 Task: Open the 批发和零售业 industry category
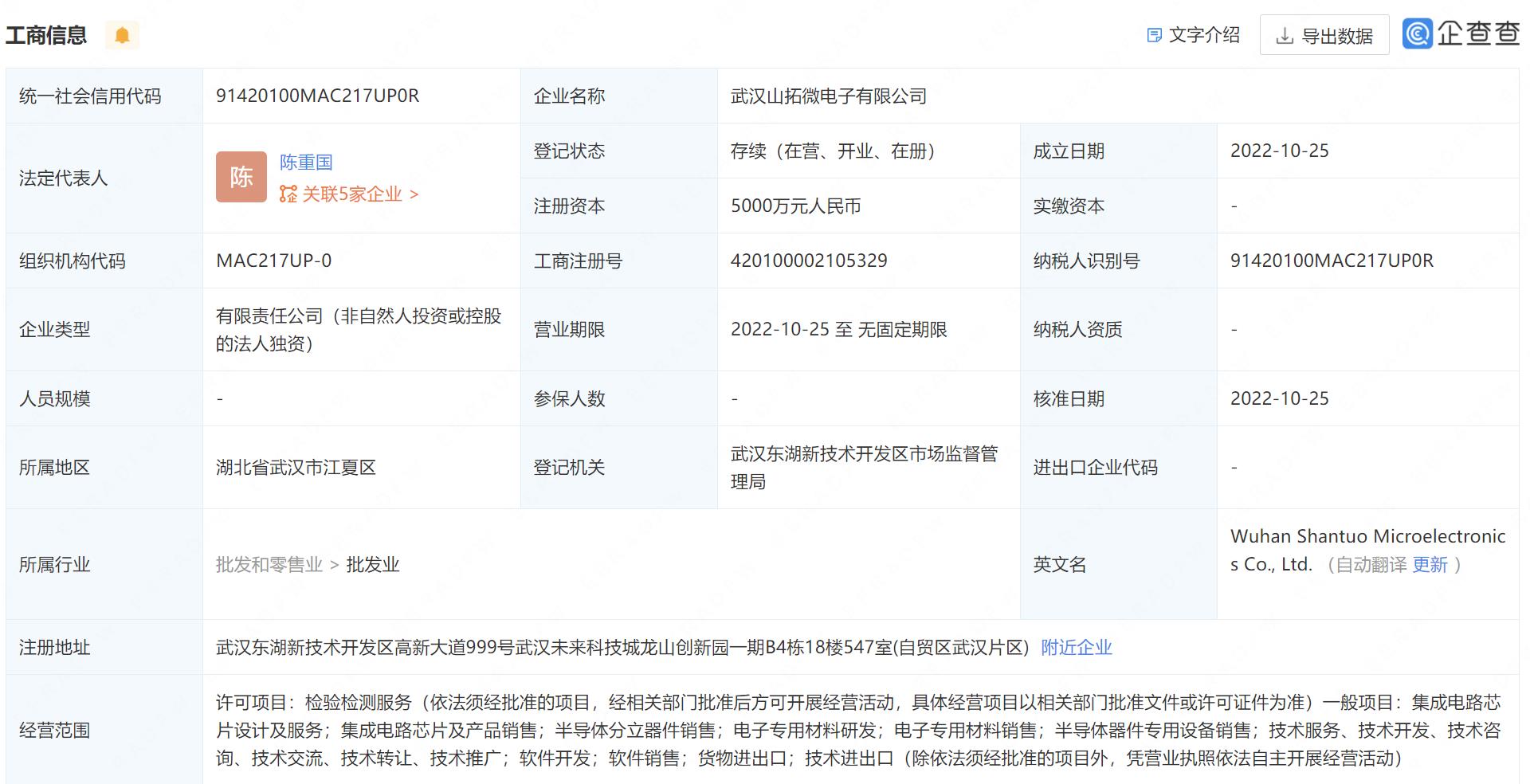click(x=269, y=565)
